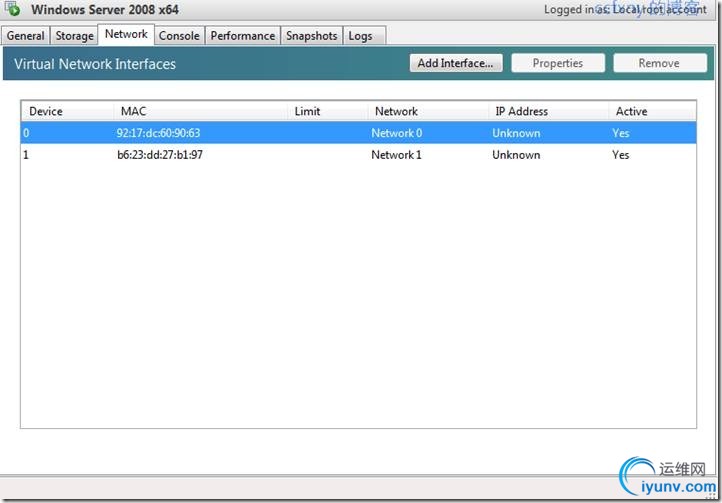Click the Network 0 cell
Screen dimensions: 722x503
point(396,133)
